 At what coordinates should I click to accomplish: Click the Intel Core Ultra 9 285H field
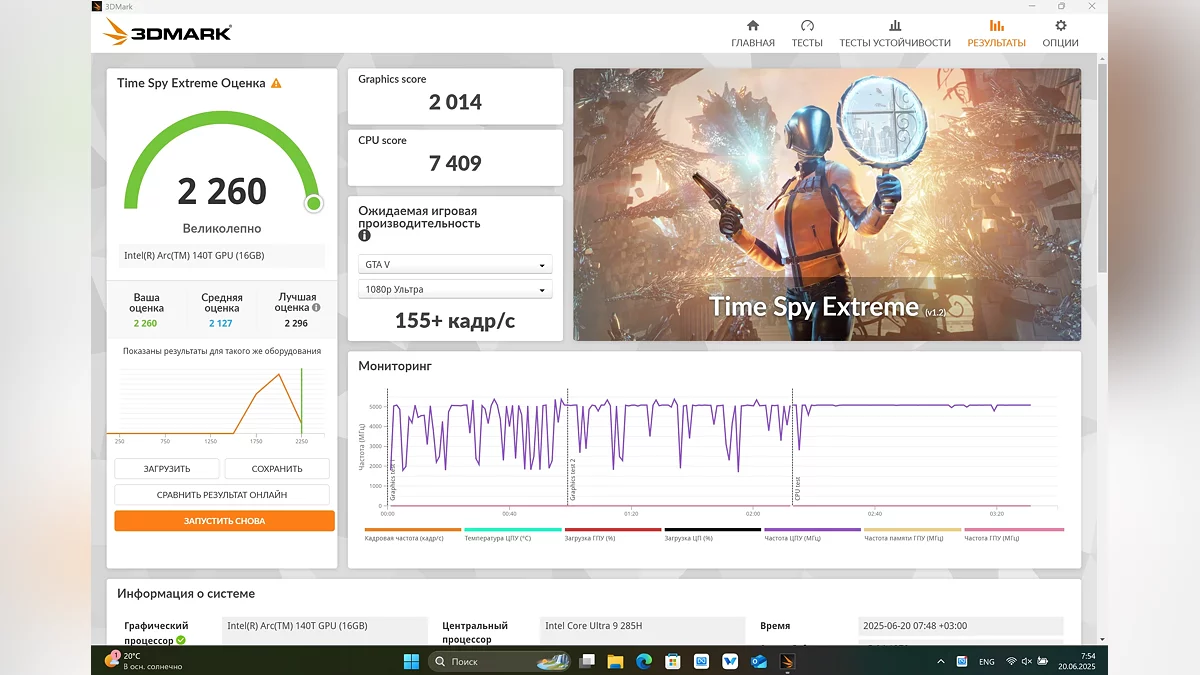click(x=642, y=626)
